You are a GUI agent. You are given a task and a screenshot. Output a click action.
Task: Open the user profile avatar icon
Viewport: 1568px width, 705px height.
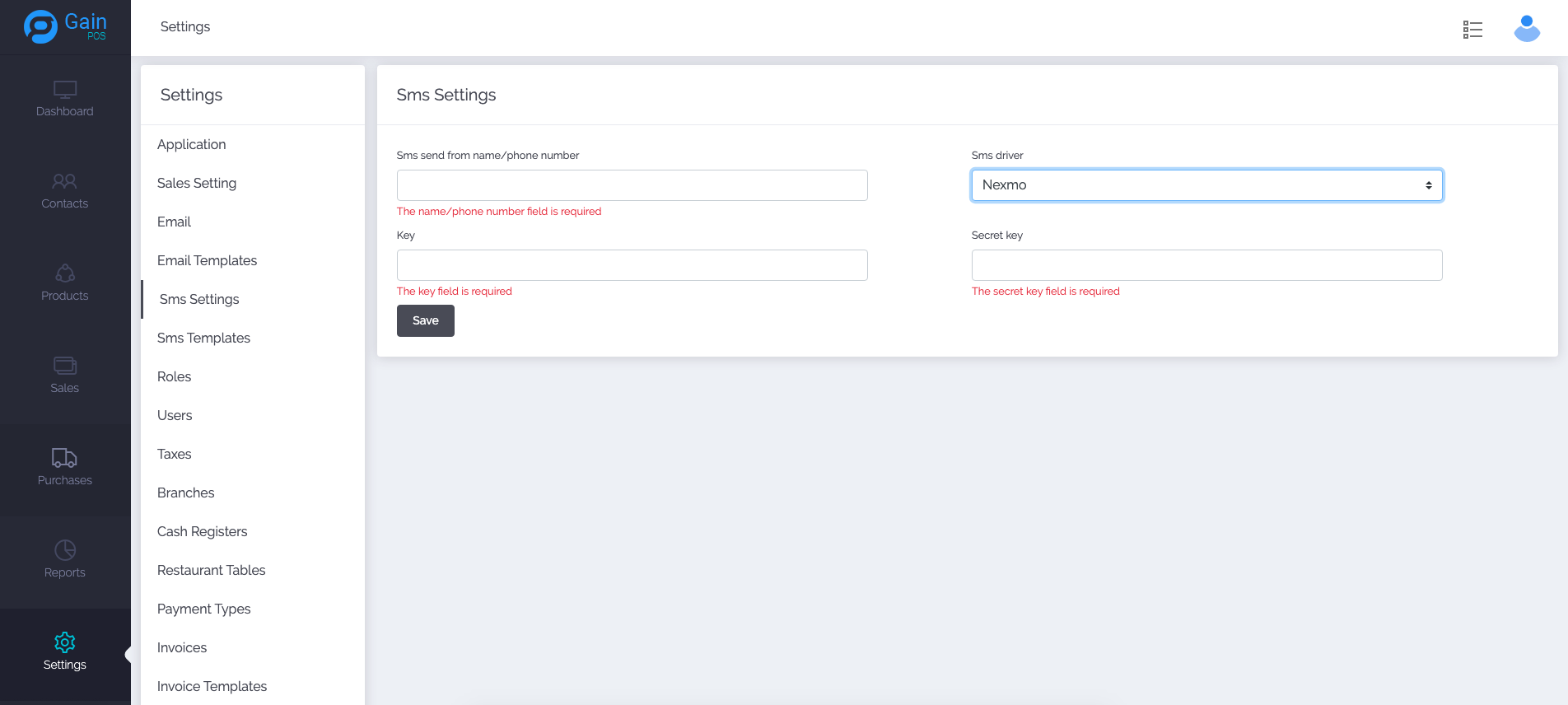[1527, 29]
